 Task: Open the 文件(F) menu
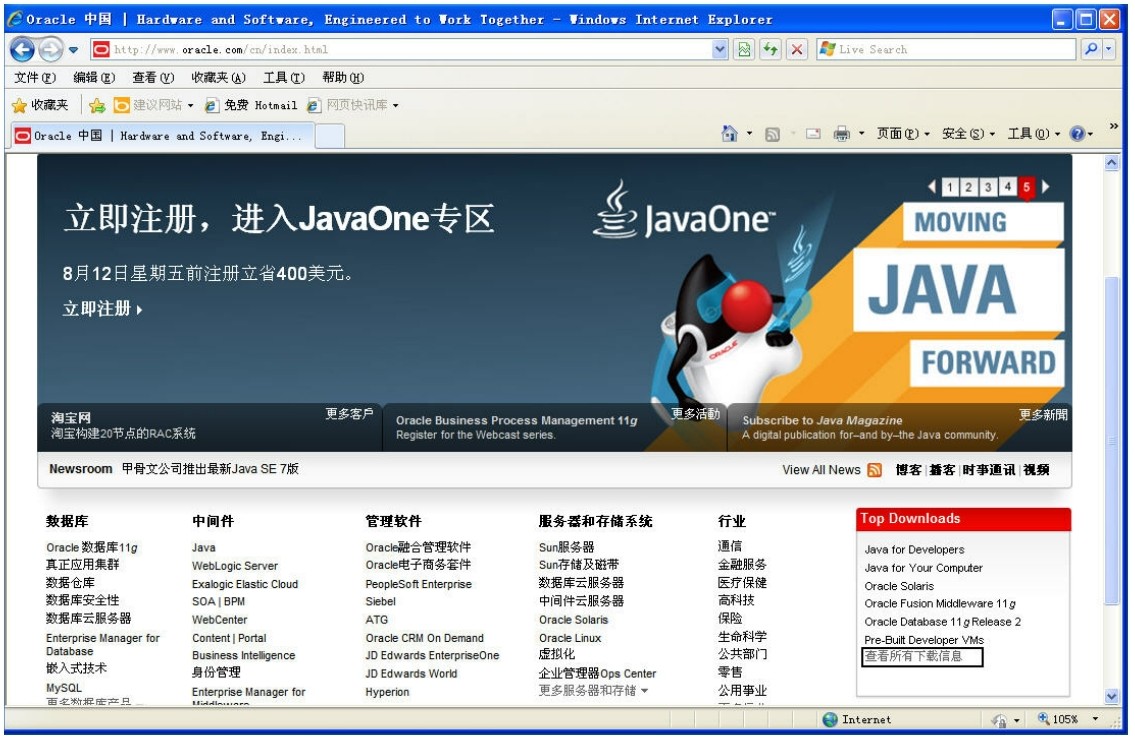pyautogui.click(x=35, y=77)
